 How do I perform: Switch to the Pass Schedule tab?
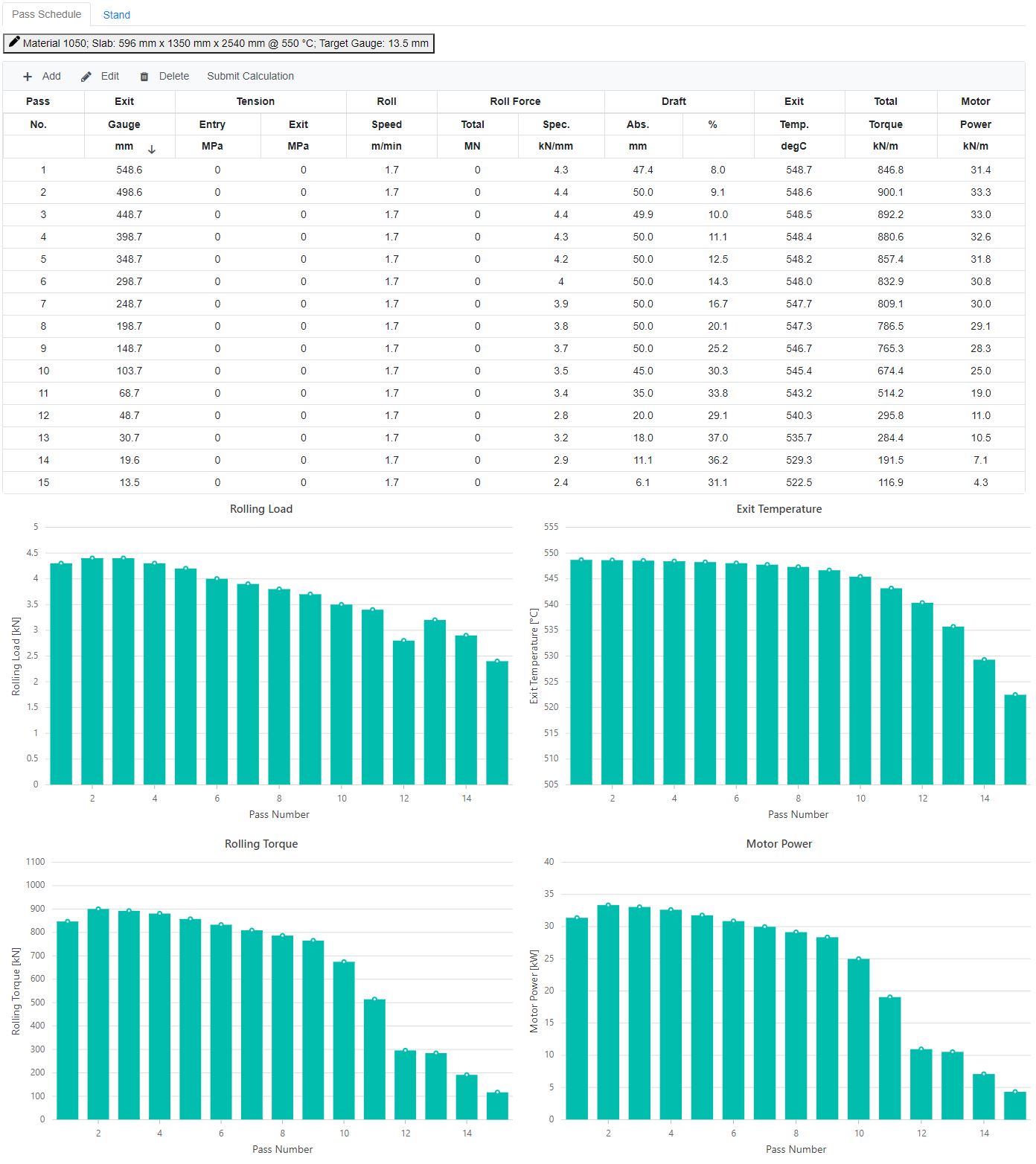(46, 14)
